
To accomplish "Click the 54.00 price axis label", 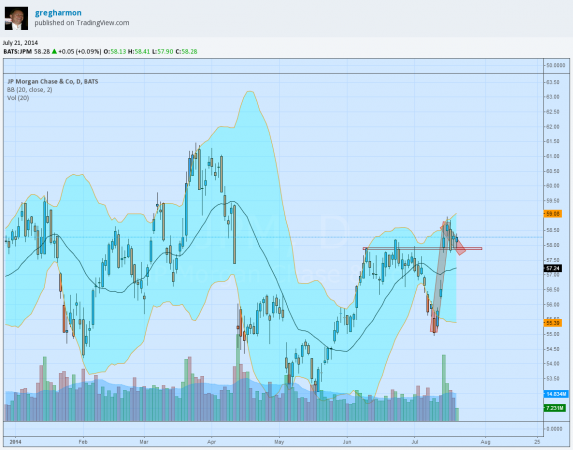I will click(553, 363).
